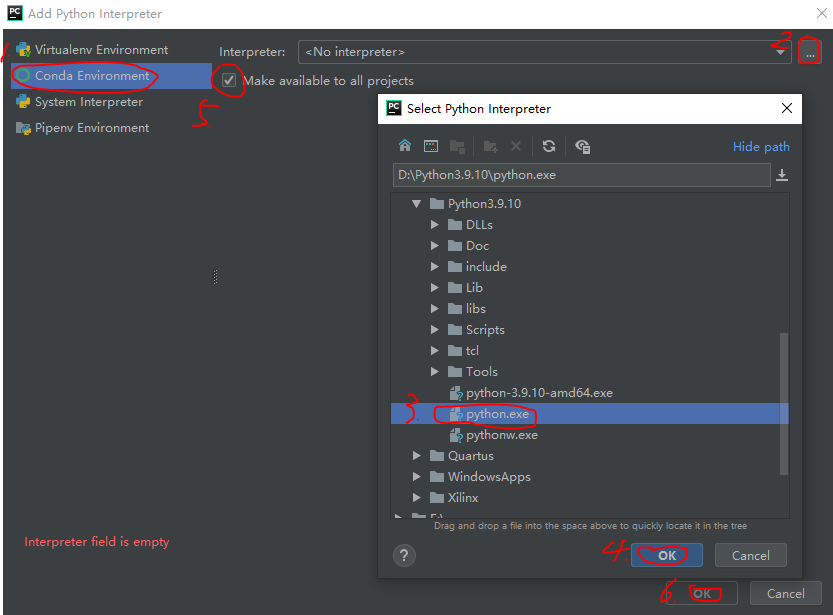Collapse the Python3.9.10 folder
Viewport: 833px width, 615px height.
[x=416, y=204]
